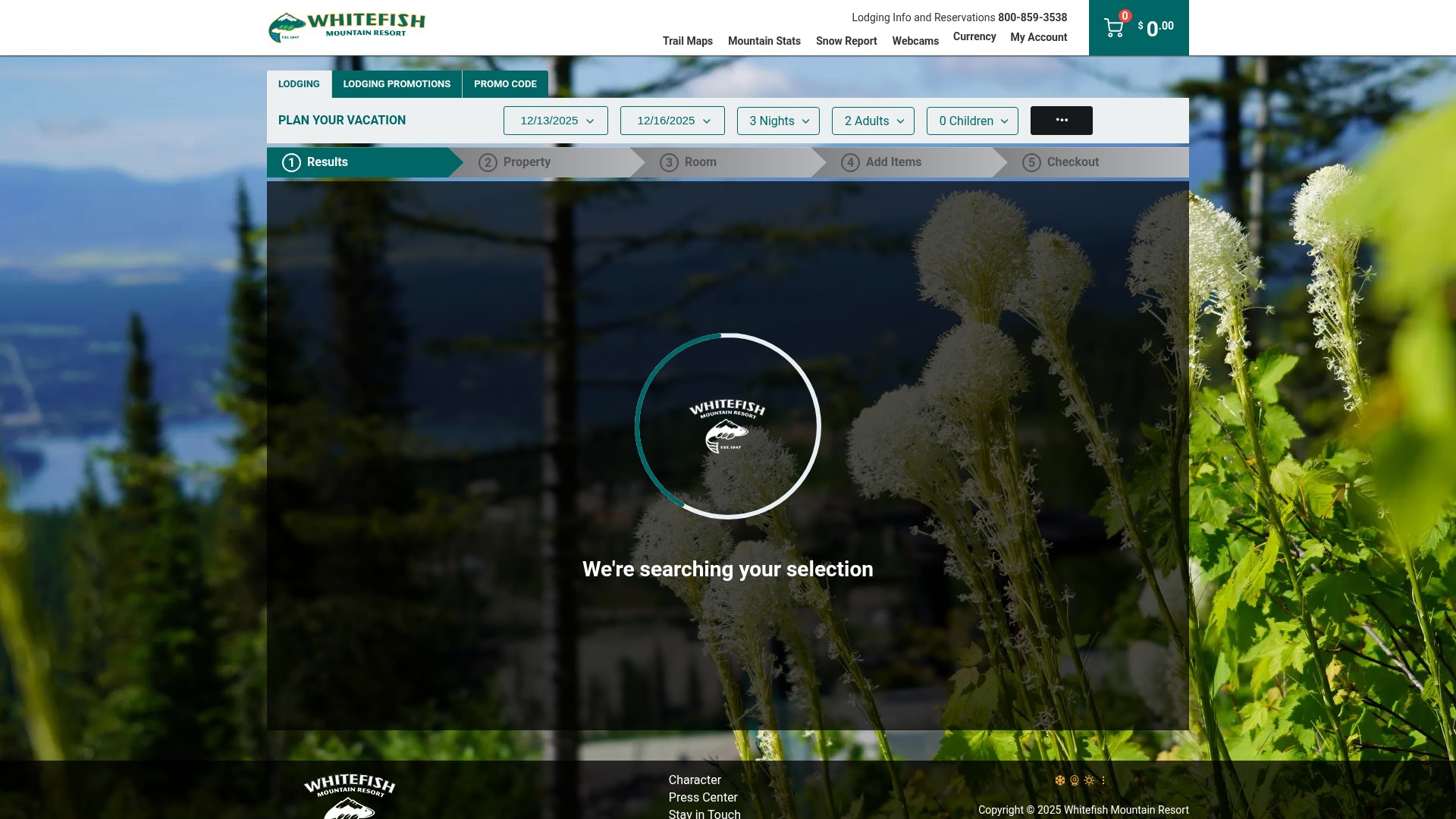Click the black search button with dots
Screen dimensions: 1456x819
coord(1061,121)
